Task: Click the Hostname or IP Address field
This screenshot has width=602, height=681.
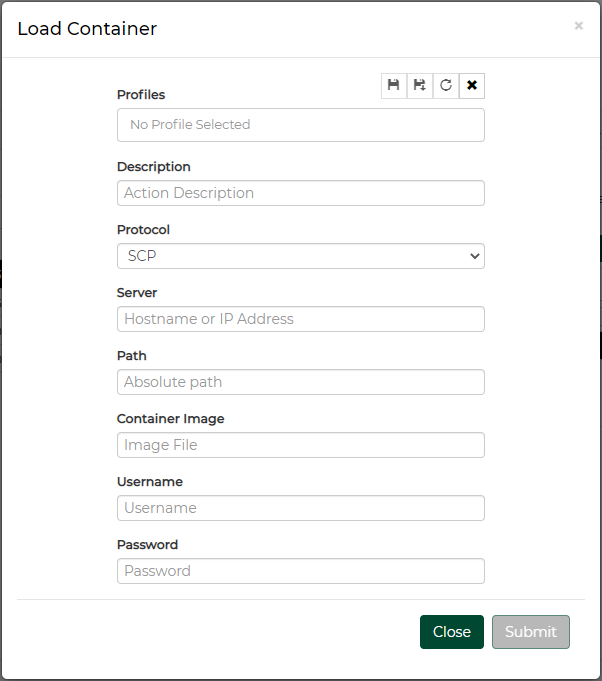Action: 300,319
